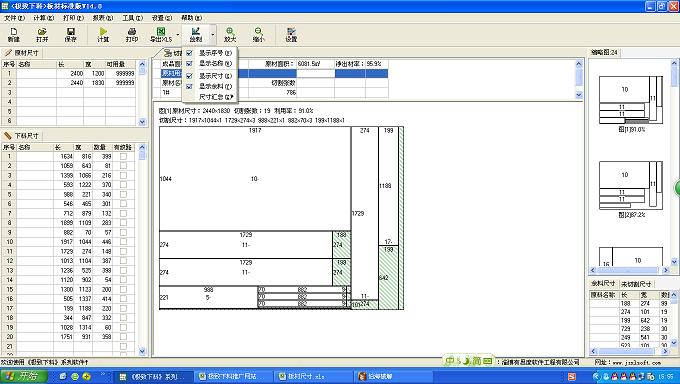Screen dimensions: 680x384
Task: Select the 图[1] 91.0% layout thumbnail
Action: point(631,104)
